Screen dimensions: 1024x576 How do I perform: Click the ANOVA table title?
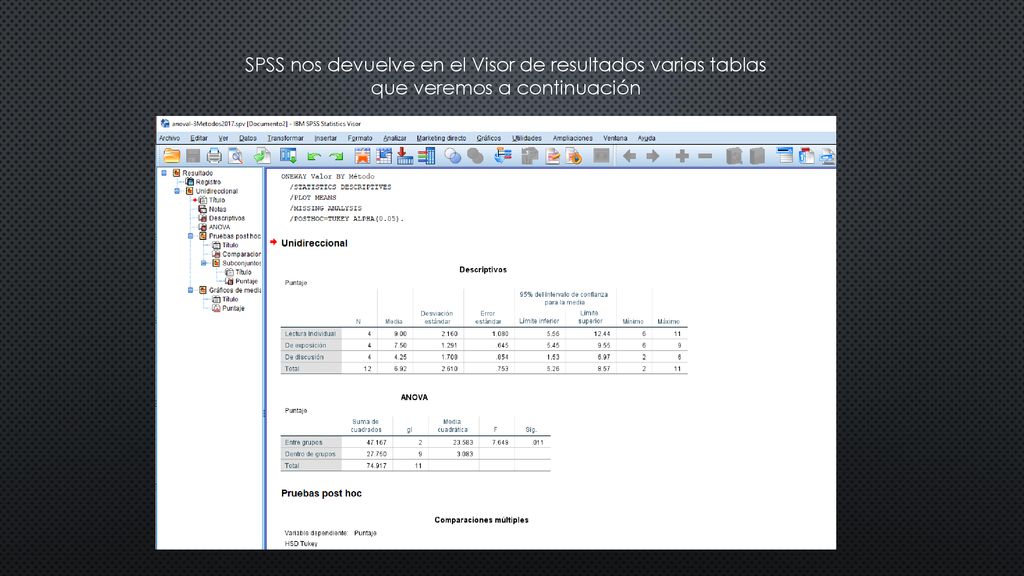(414, 397)
